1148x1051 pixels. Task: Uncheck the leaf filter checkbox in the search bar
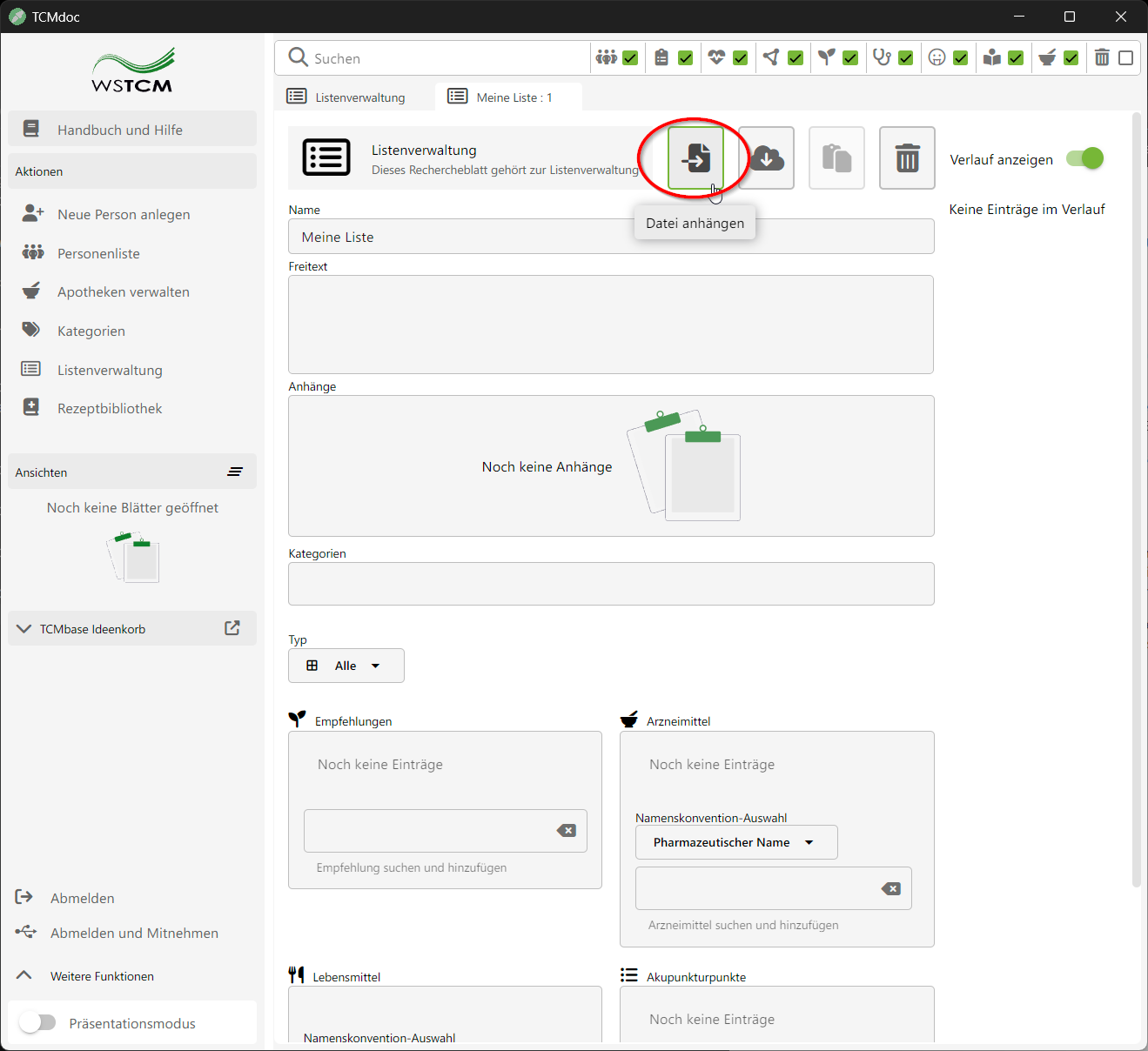[849, 57]
